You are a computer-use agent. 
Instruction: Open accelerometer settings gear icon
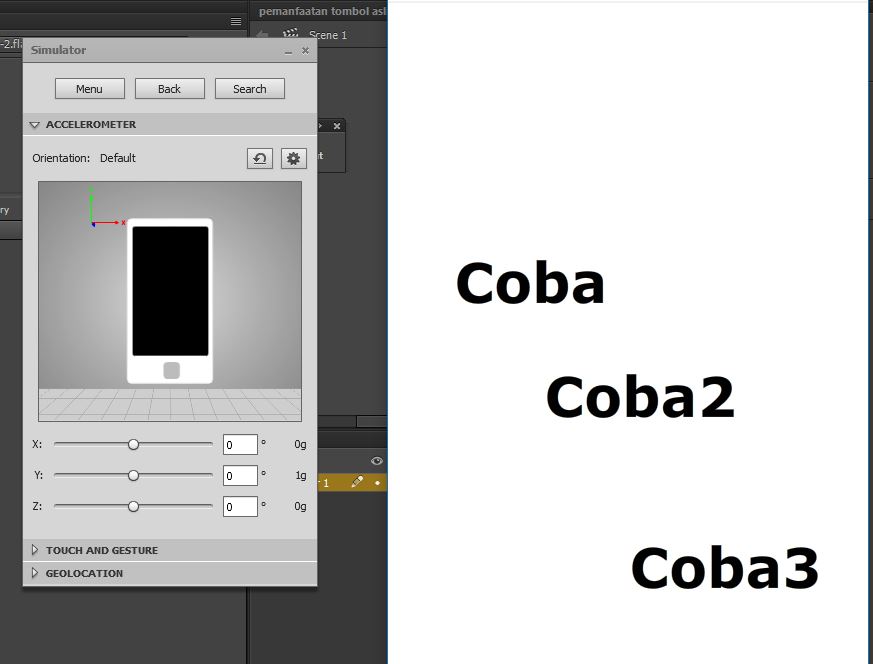(293, 159)
